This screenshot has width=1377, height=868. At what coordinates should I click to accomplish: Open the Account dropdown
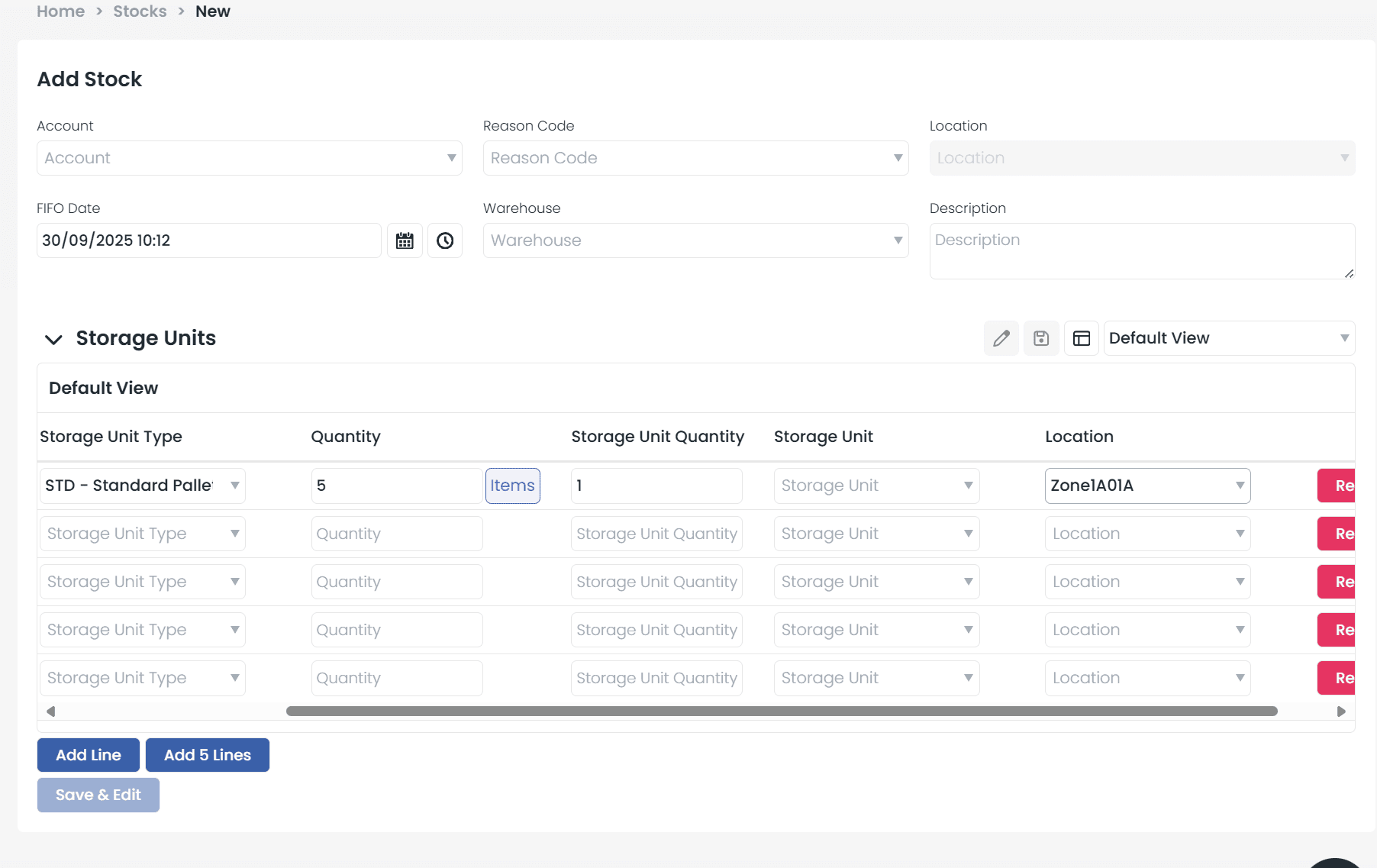[249, 158]
